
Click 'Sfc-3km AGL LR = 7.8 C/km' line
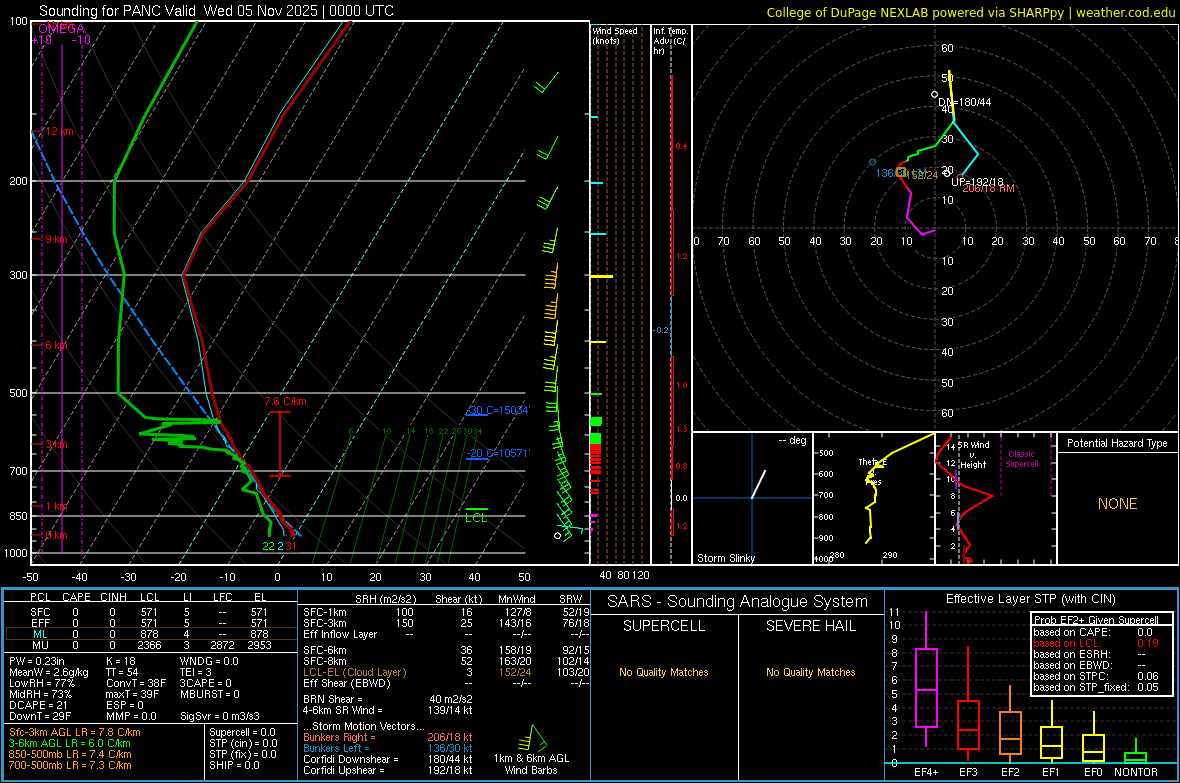pos(75,733)
